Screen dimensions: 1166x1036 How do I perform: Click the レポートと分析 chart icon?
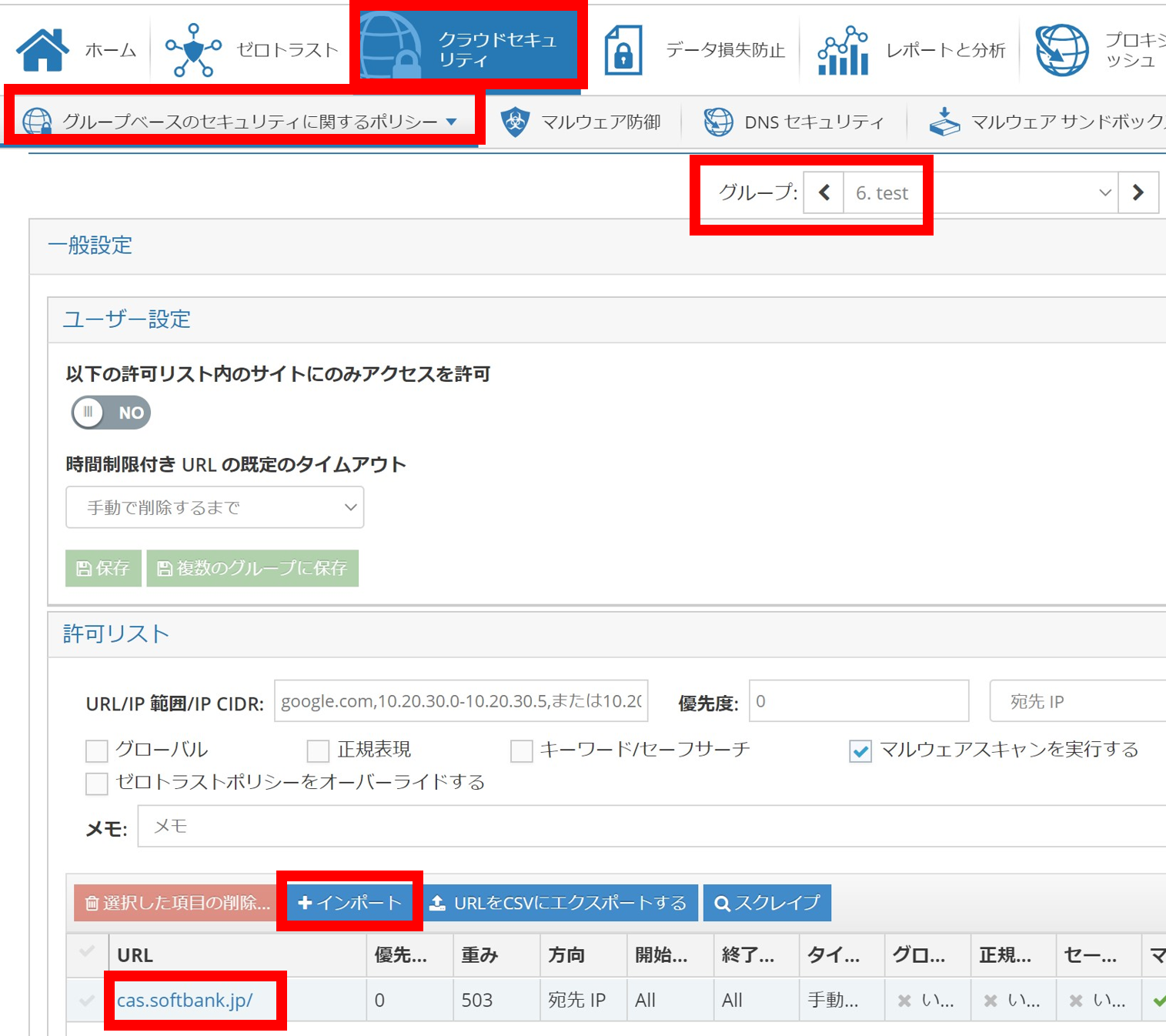(842, 48)
